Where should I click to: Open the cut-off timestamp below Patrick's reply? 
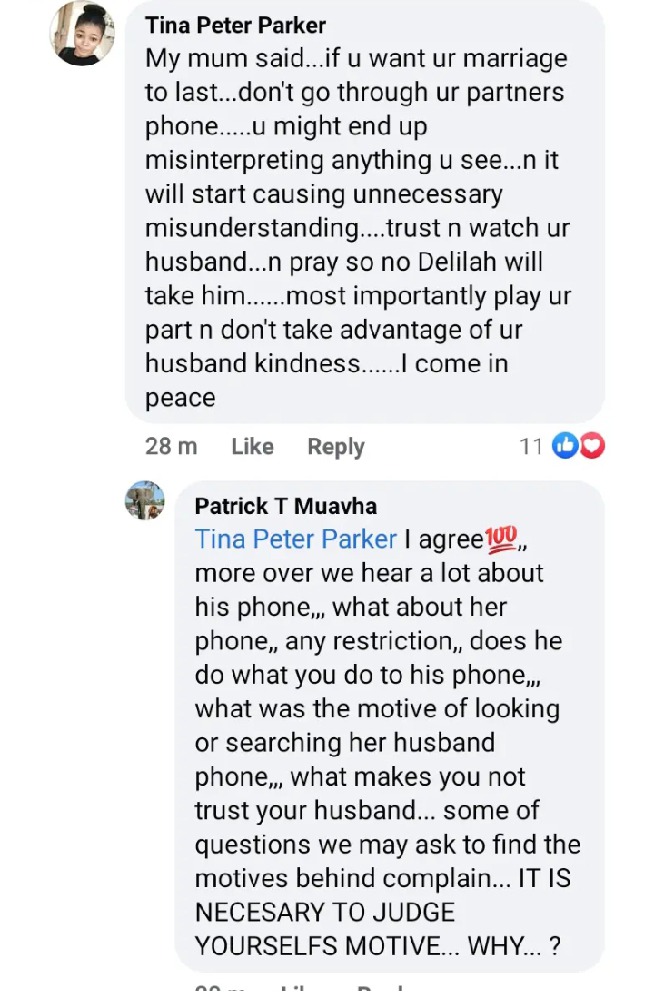(219, 991)
